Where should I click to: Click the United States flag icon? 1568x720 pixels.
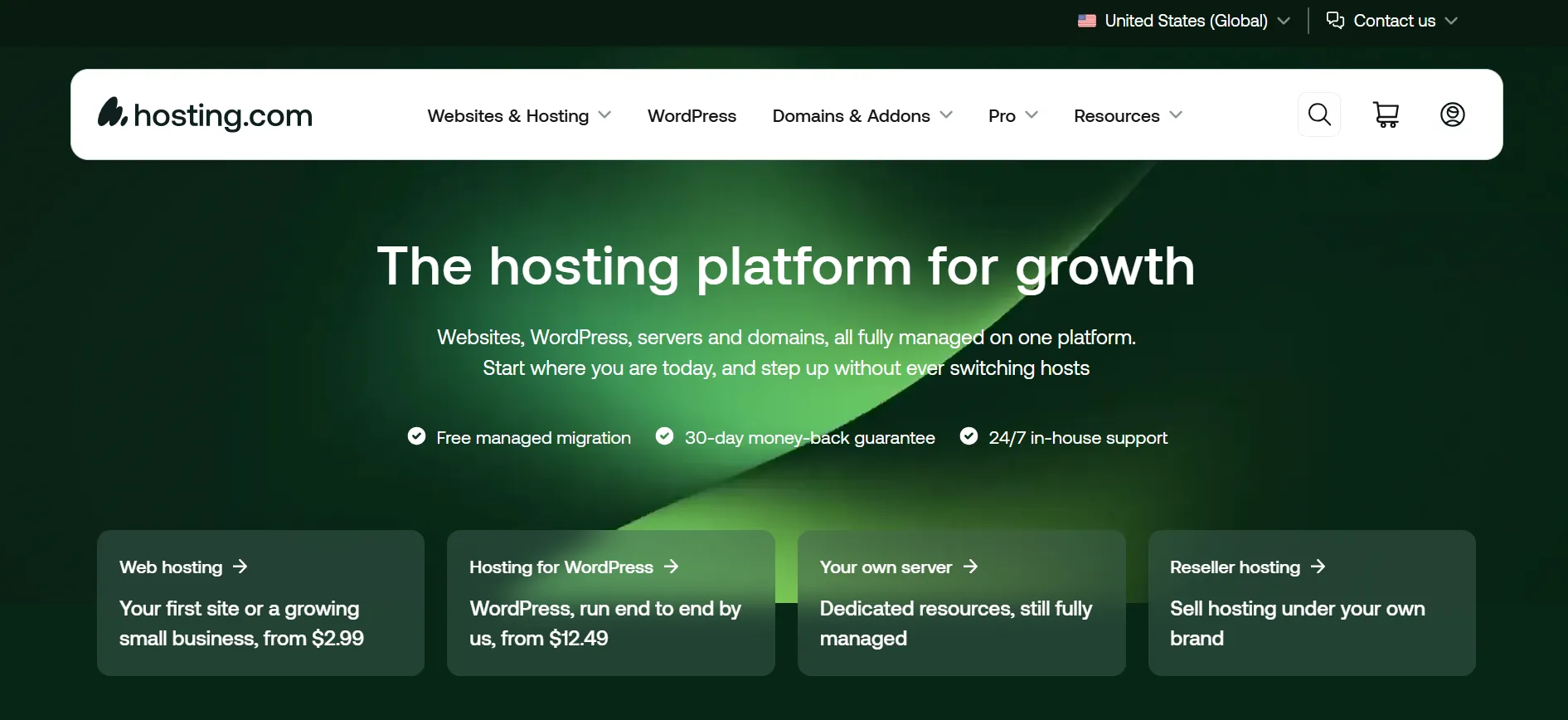tap(1087, 21)
